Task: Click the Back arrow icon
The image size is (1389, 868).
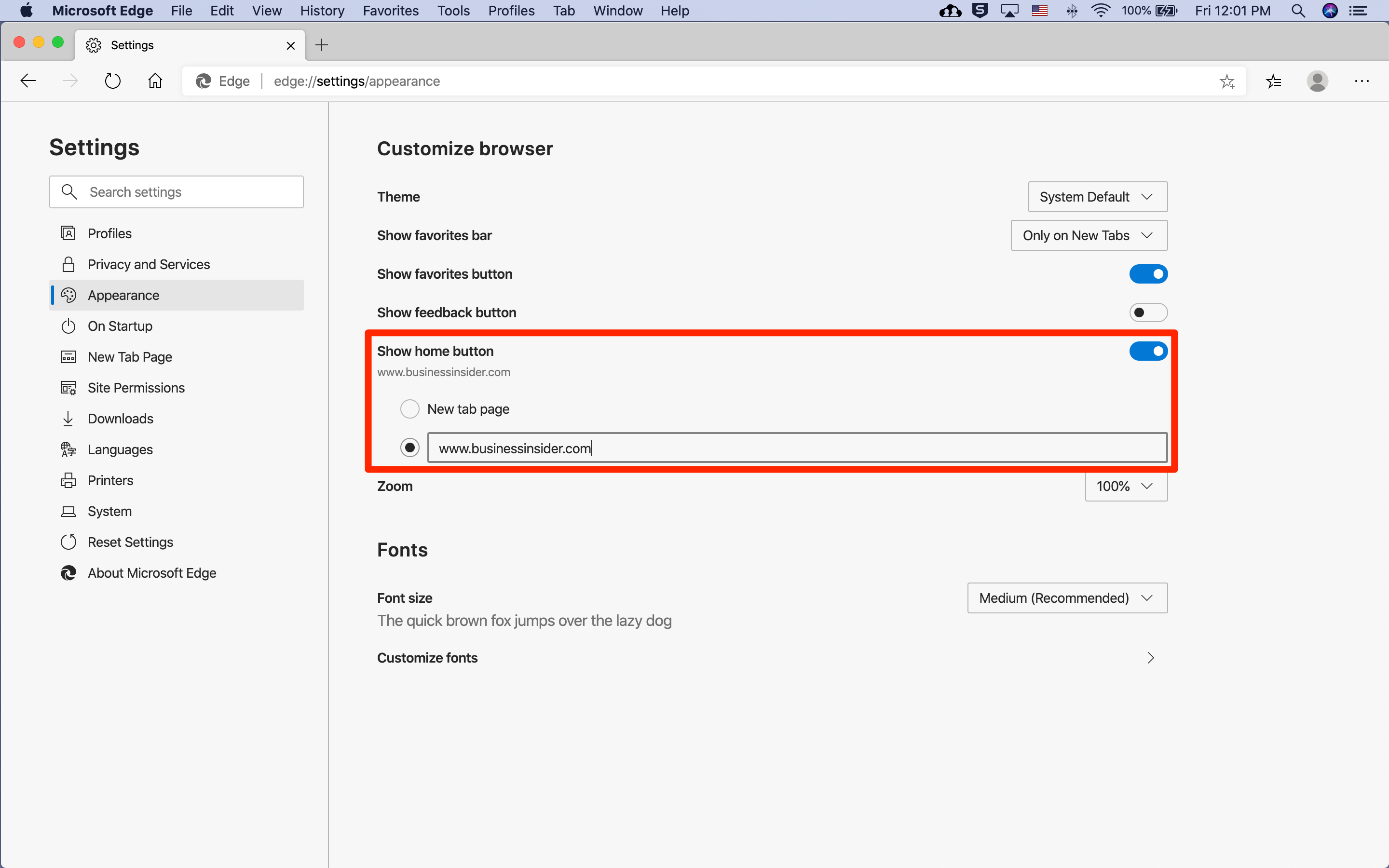Action: pyautogui.click(x=28, y=81)
